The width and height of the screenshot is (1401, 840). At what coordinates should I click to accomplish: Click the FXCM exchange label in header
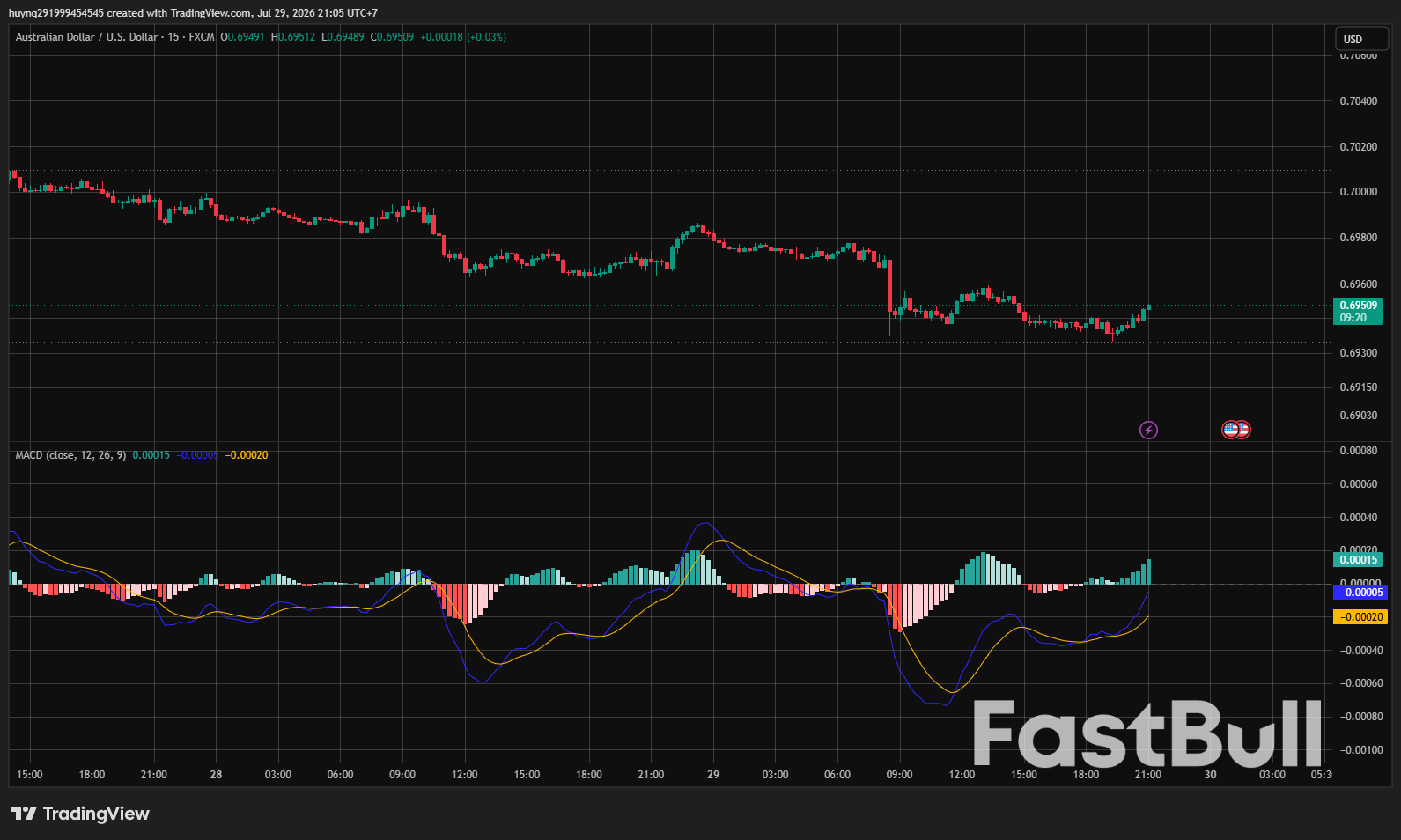click(x=202, y=37)
